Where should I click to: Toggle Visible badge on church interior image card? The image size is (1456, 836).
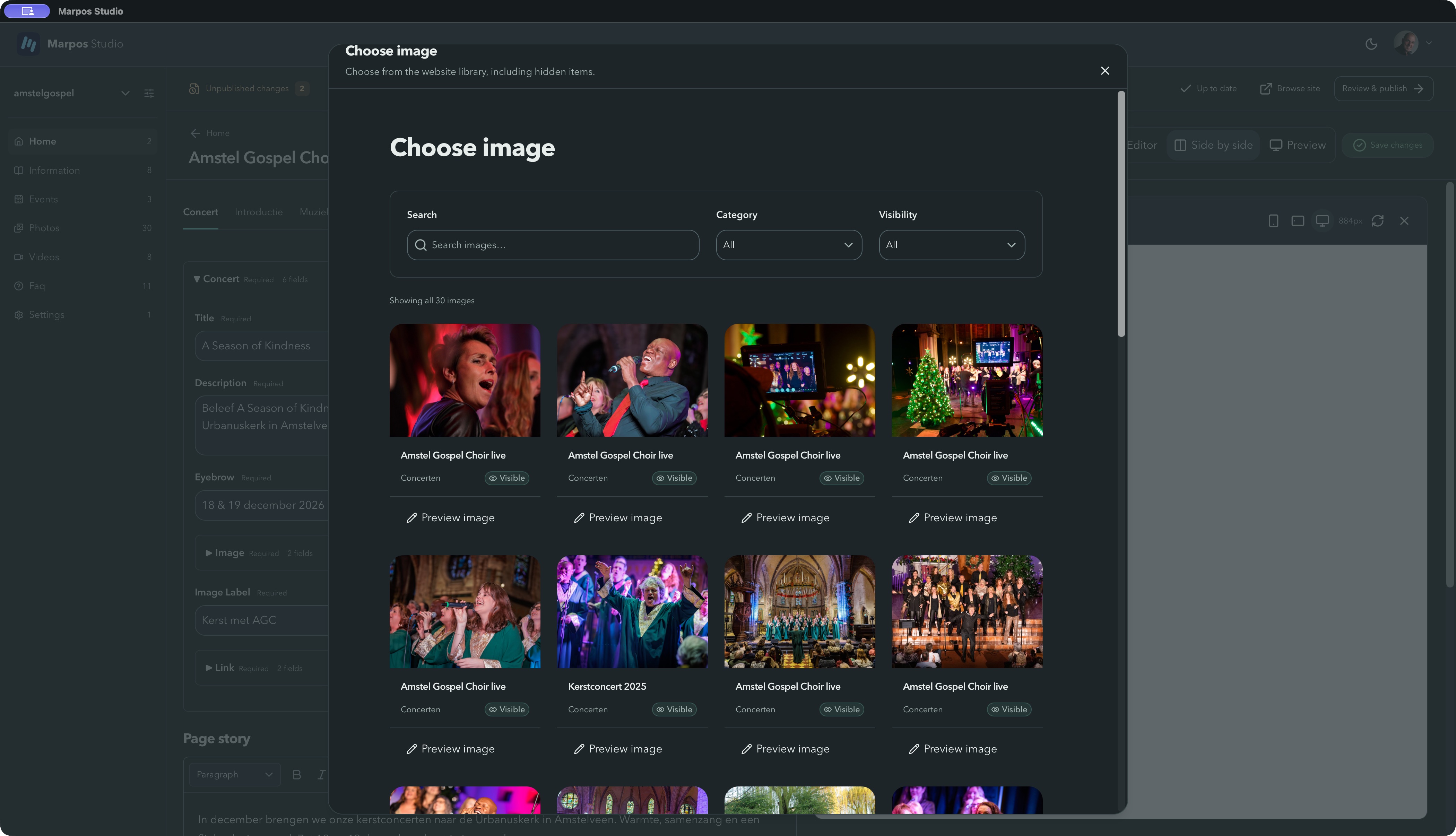point(842,710)
